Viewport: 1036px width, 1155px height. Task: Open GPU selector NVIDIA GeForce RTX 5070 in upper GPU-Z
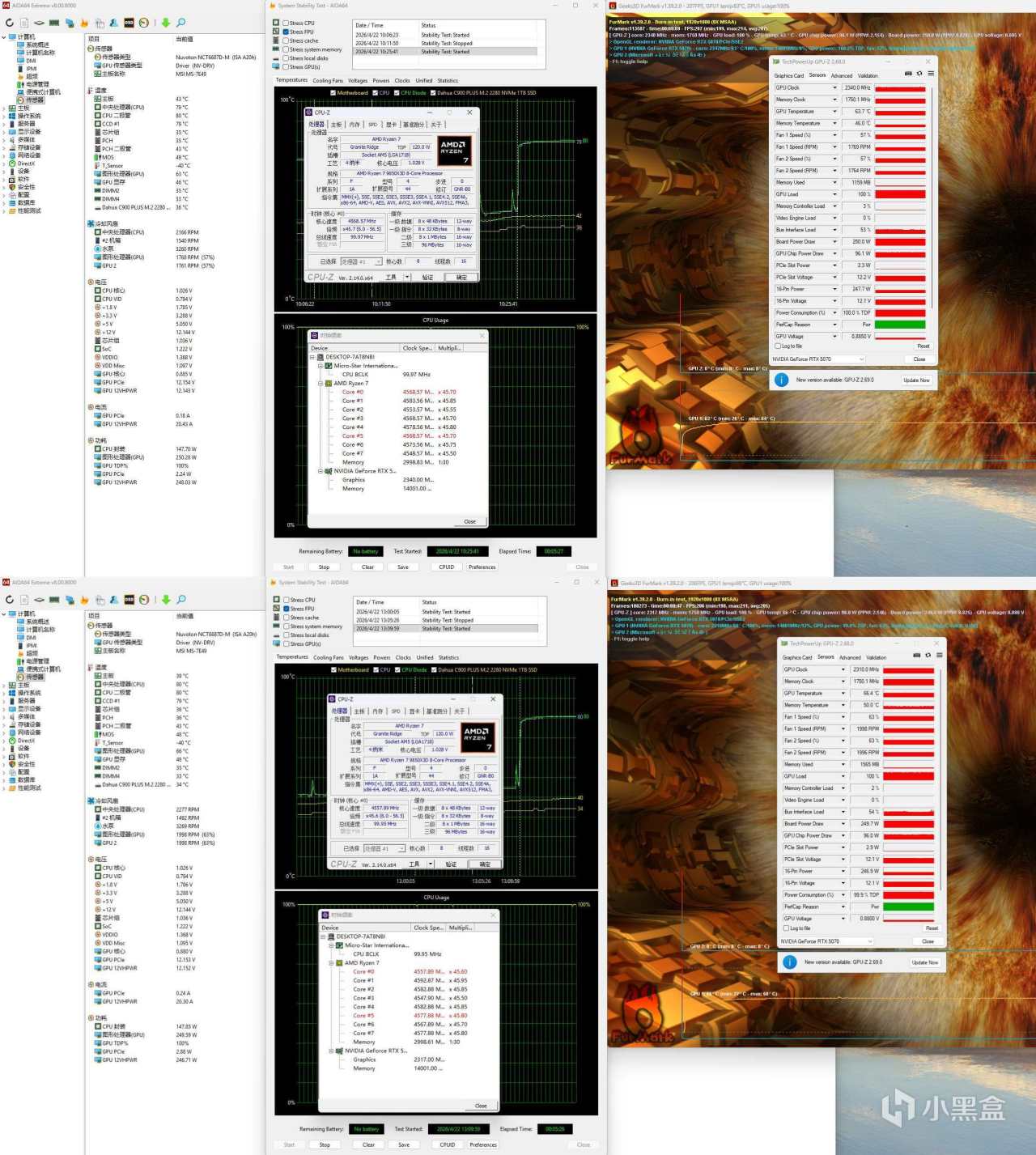pyautogui.click(x=818, y=359)
